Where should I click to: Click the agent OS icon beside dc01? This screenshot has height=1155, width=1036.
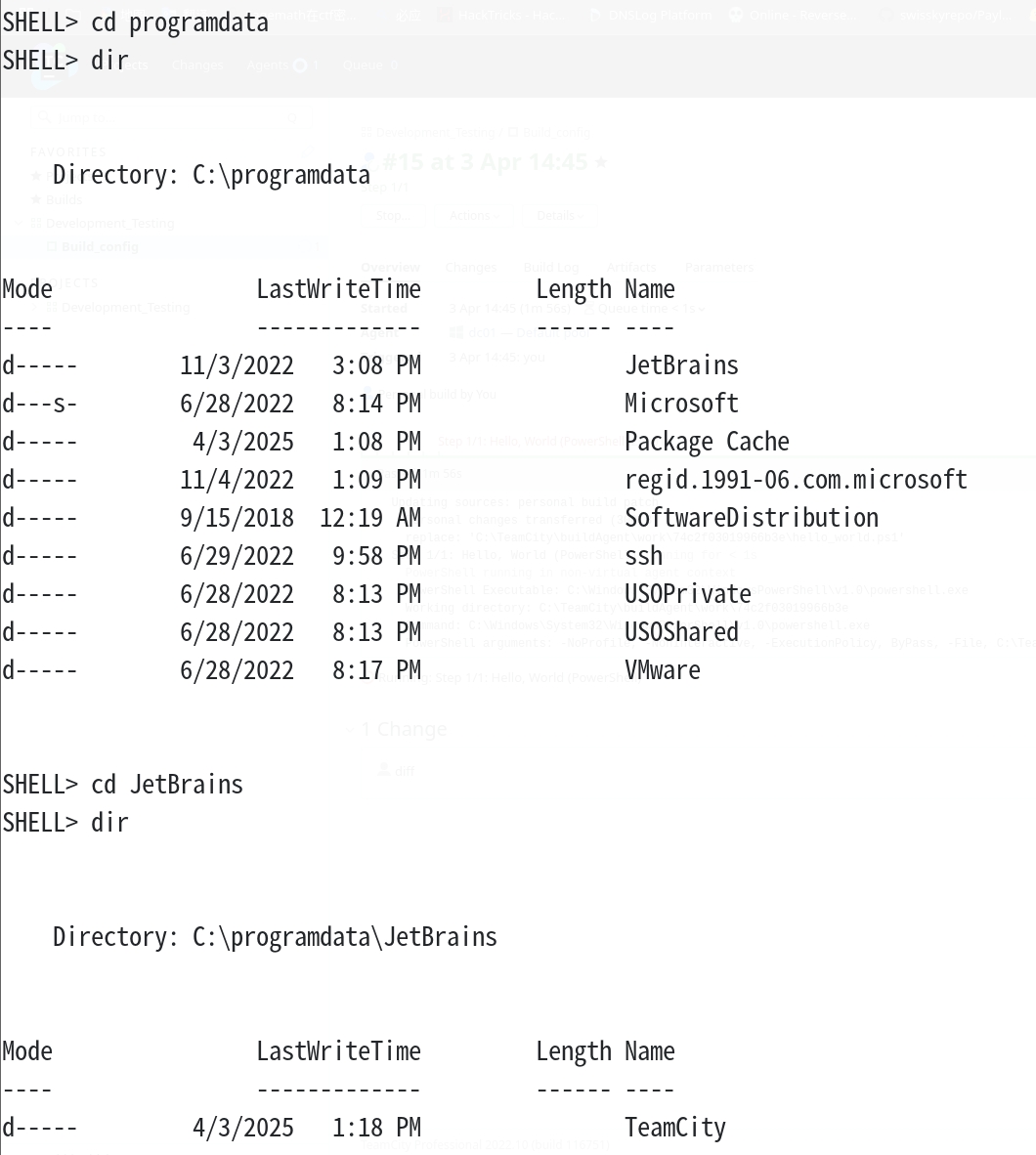coord(456,332)
